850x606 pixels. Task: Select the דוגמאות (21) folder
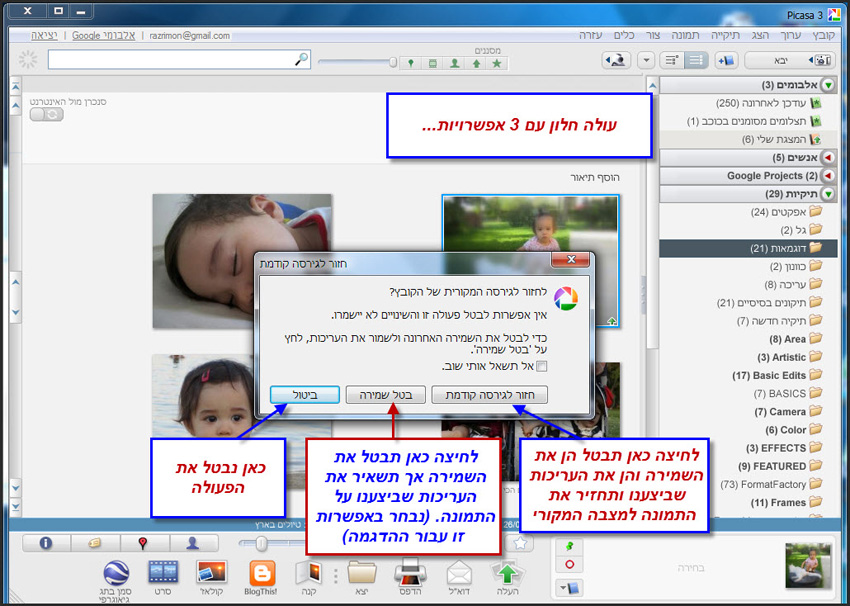point(748,248)
